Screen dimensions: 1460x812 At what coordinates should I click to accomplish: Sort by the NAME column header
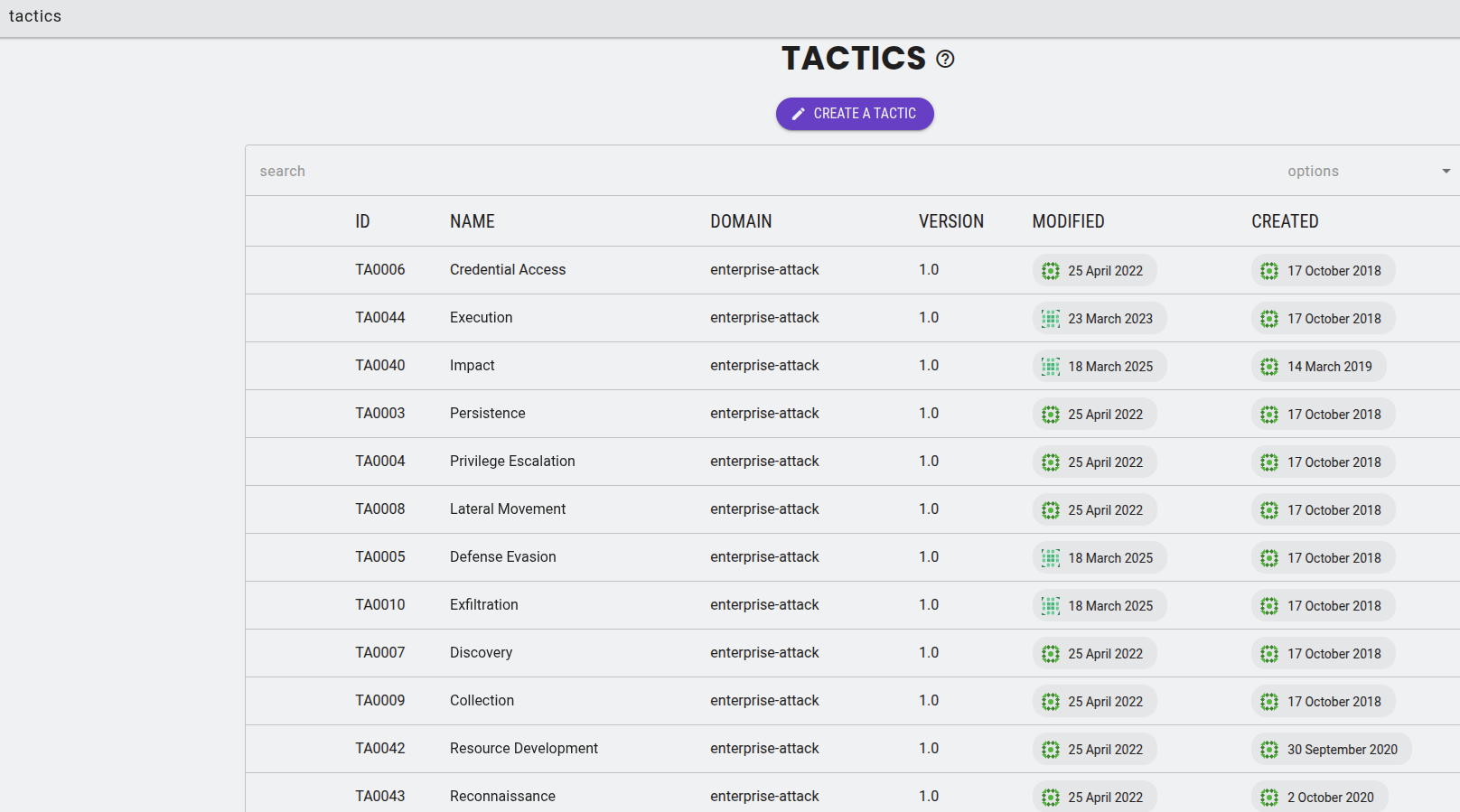point(472,221)
